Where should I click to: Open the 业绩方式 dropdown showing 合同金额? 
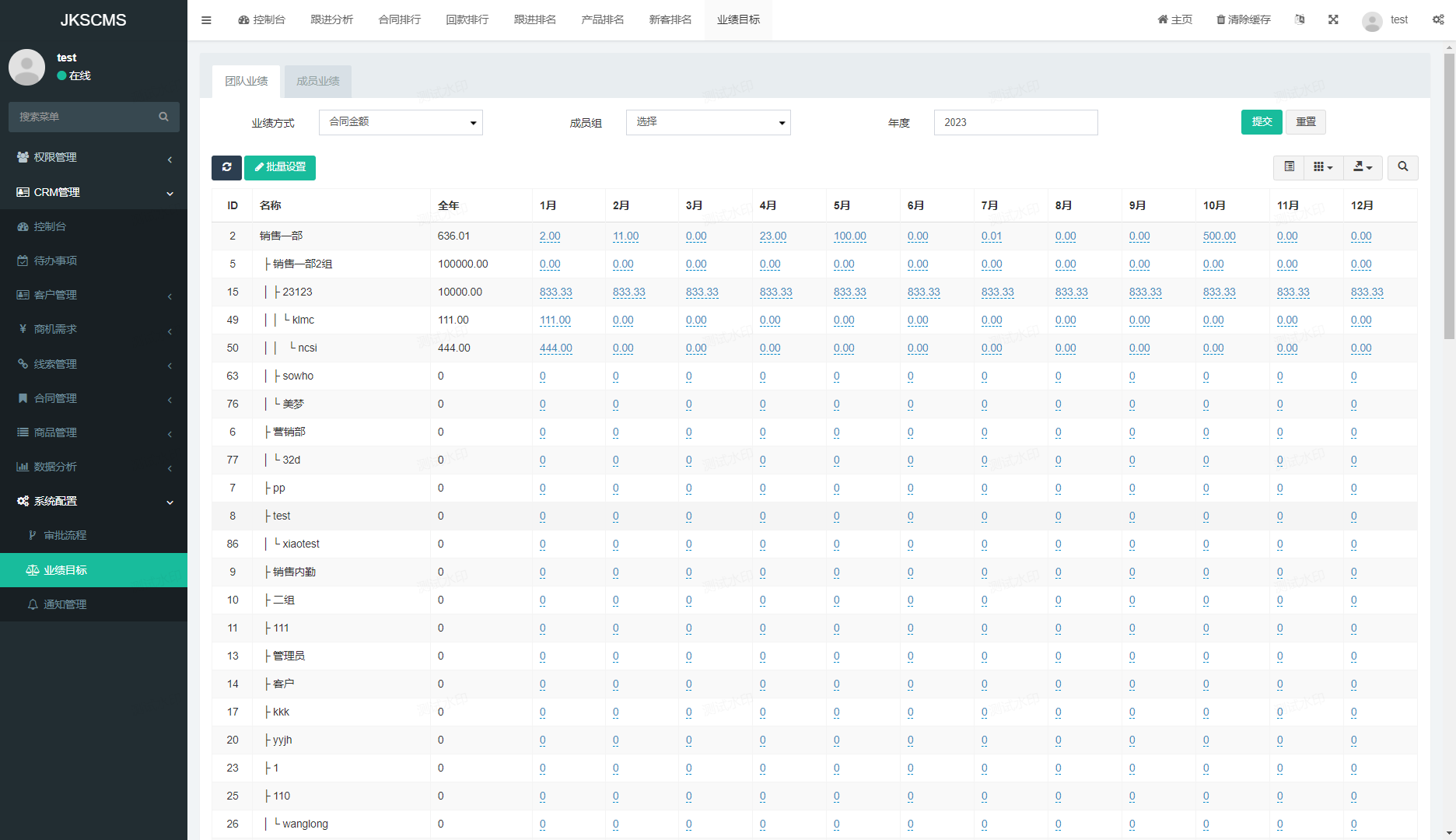click(x=401, y=122)
